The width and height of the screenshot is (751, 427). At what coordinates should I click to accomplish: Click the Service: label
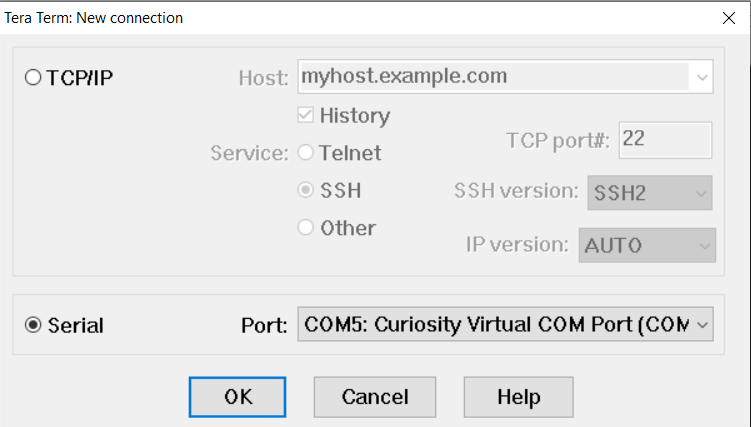pyautogui.click(x=249, y=155)
